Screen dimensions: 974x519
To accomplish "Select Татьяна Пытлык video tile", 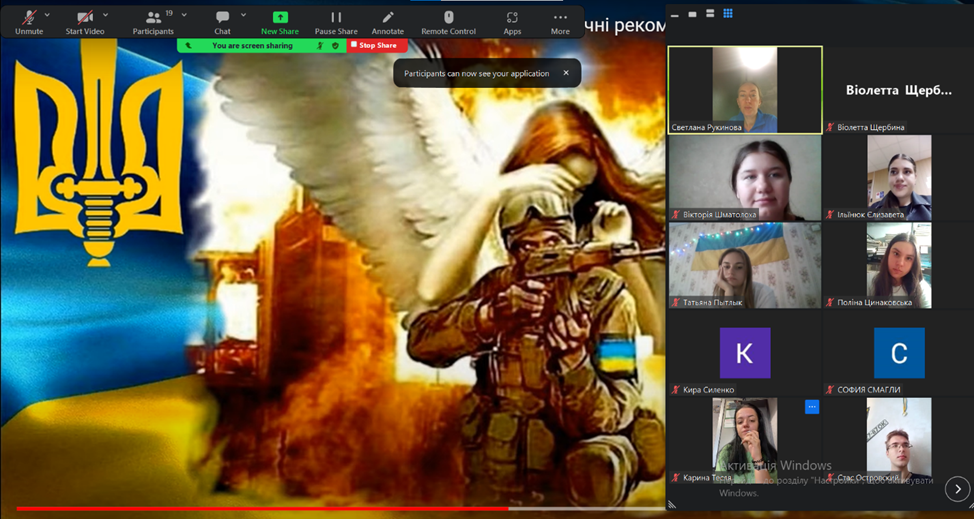I will click(x=745, y=265).
